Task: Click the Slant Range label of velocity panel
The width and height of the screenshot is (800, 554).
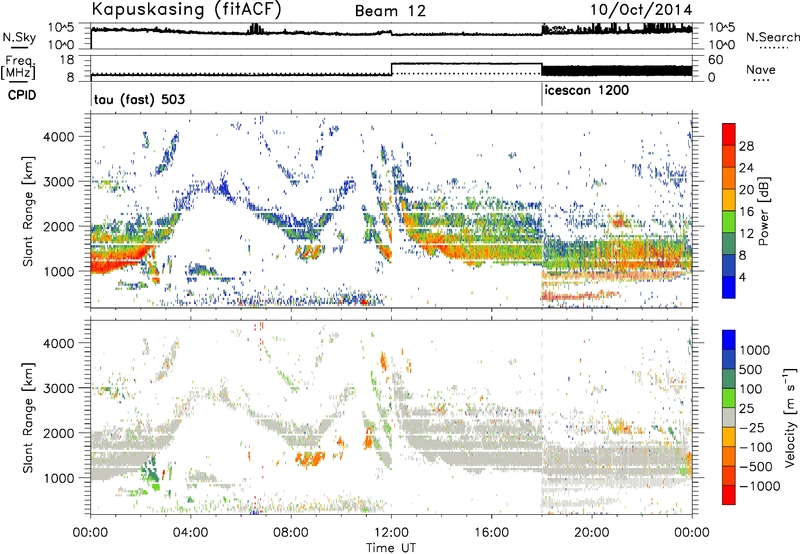Action: (29, 417)
